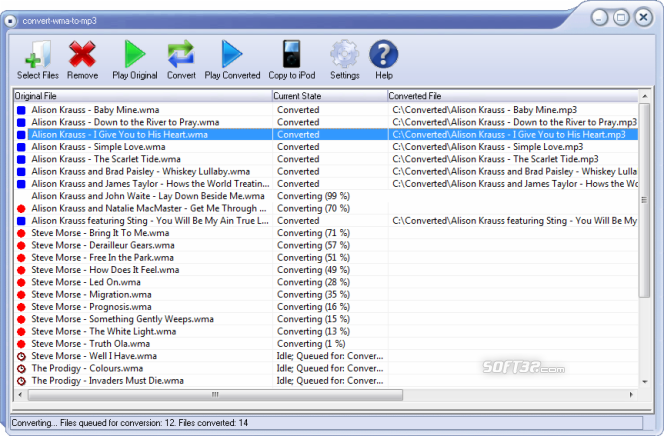Click the app icon in the title bar
The width and height of the screenshot is (664, 436).
point(10,20)
